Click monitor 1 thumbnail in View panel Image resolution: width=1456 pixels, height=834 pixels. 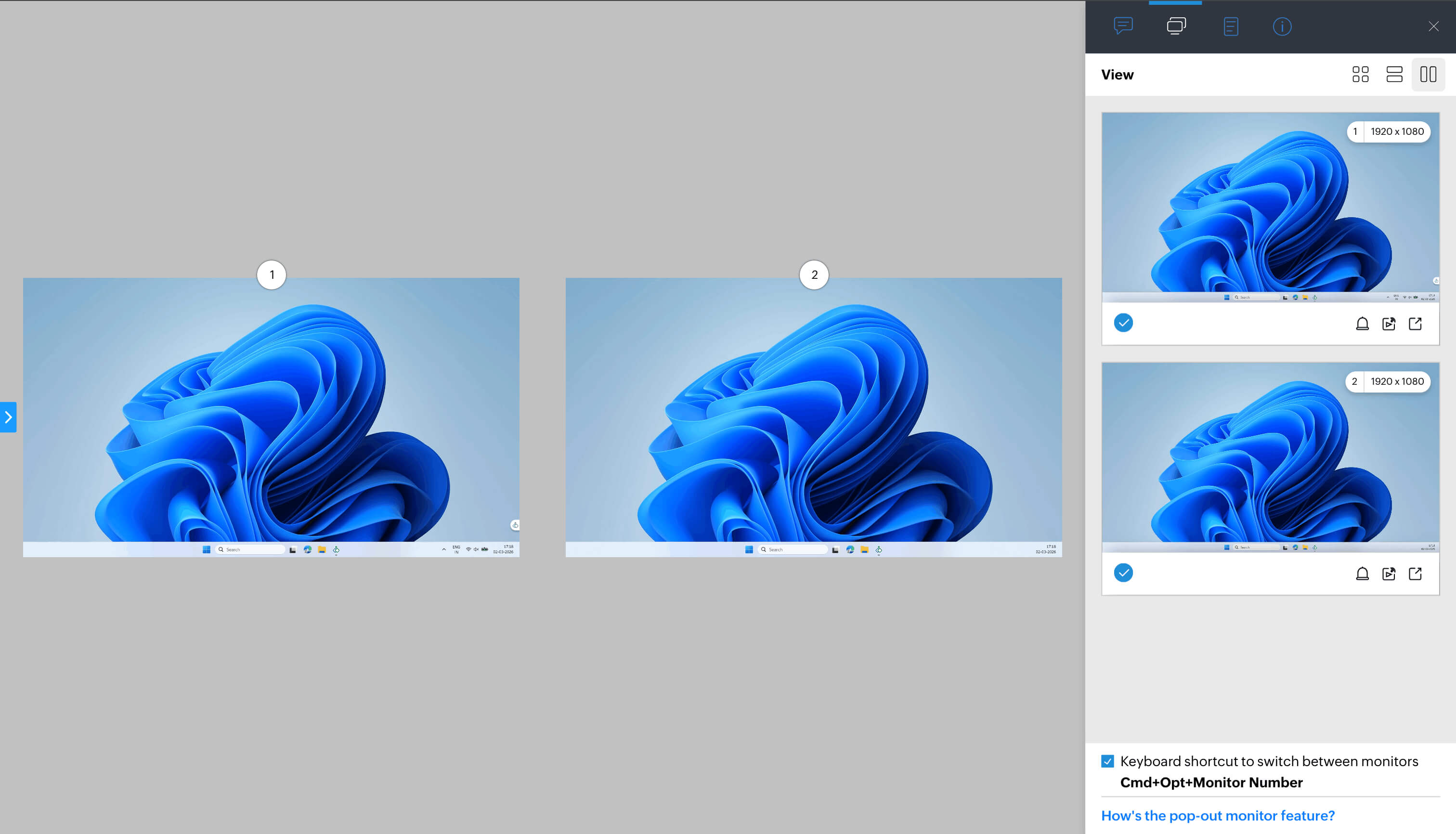point(1270,206)
